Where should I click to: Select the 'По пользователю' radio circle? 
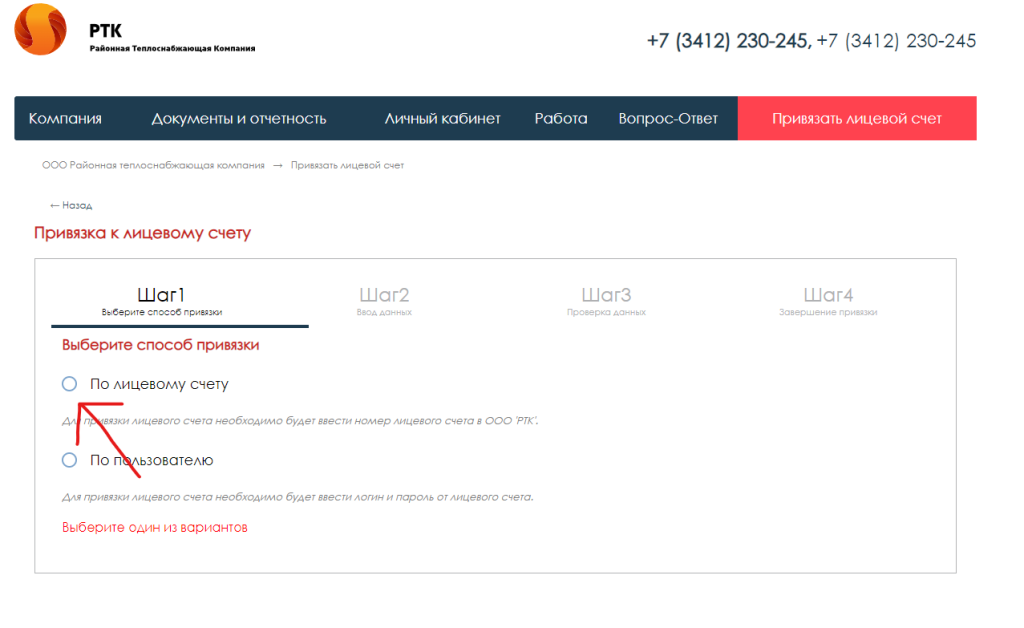69,460
